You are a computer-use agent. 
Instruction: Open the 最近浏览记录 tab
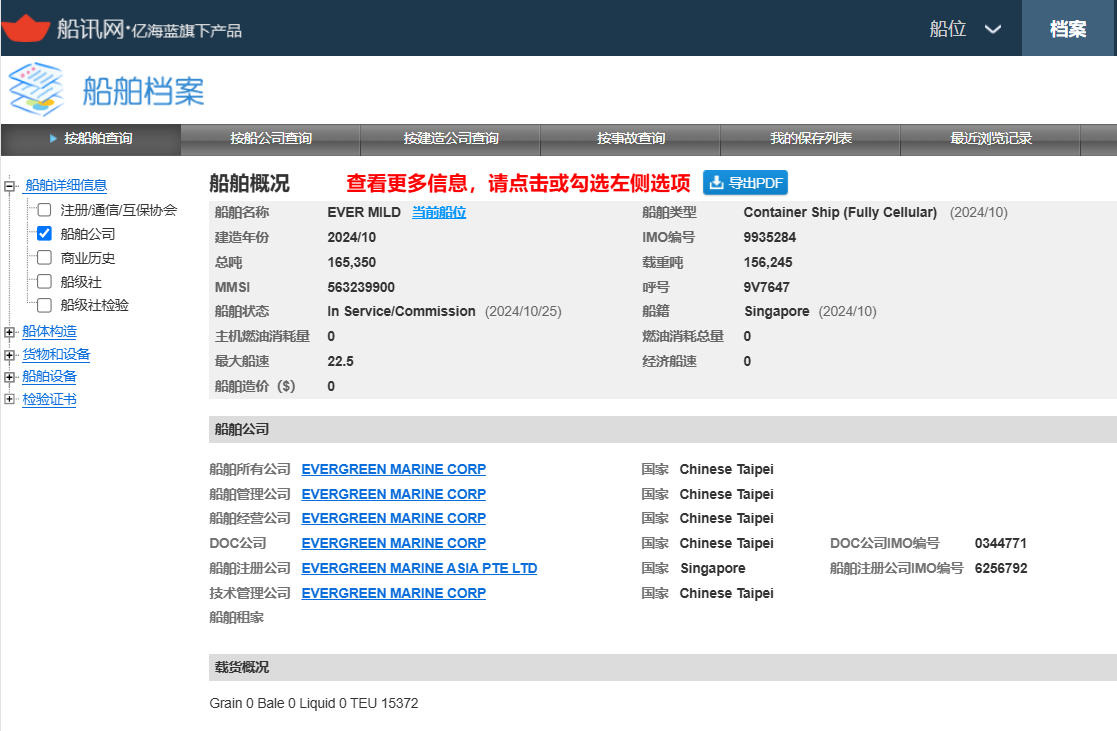(x=991, y=139)
